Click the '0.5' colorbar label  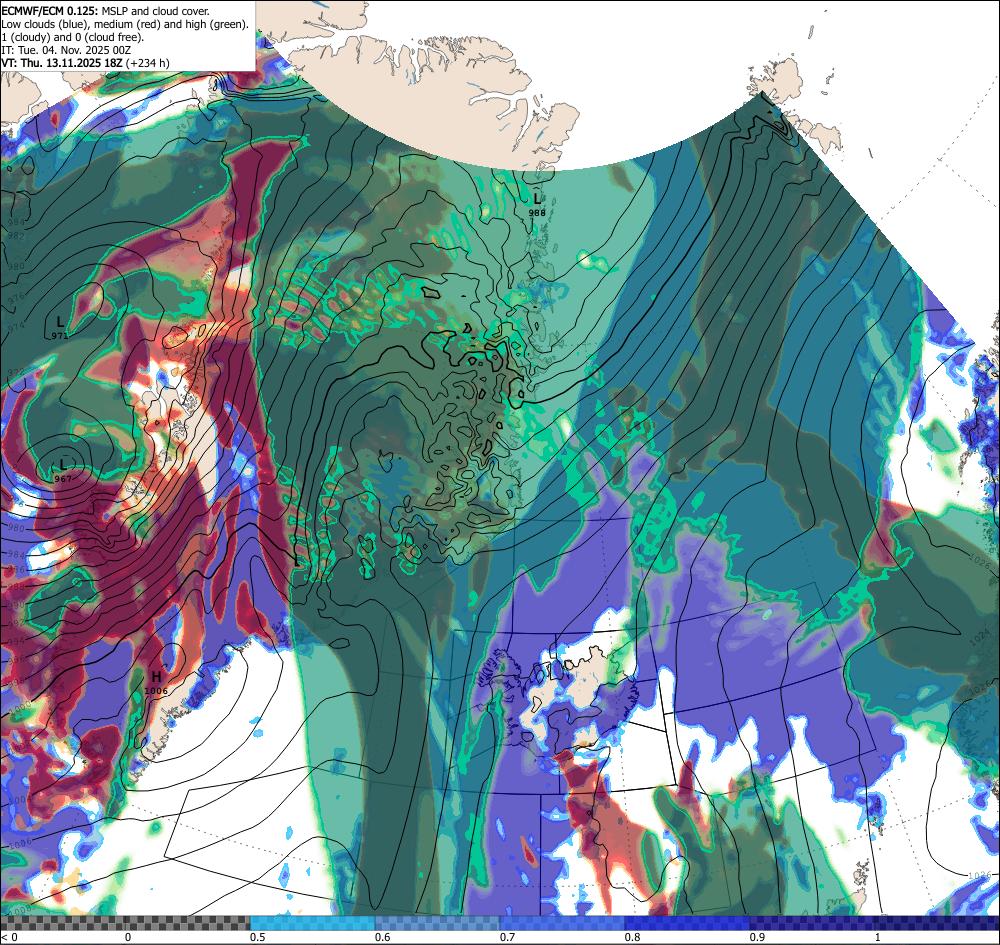coord(258,937)
